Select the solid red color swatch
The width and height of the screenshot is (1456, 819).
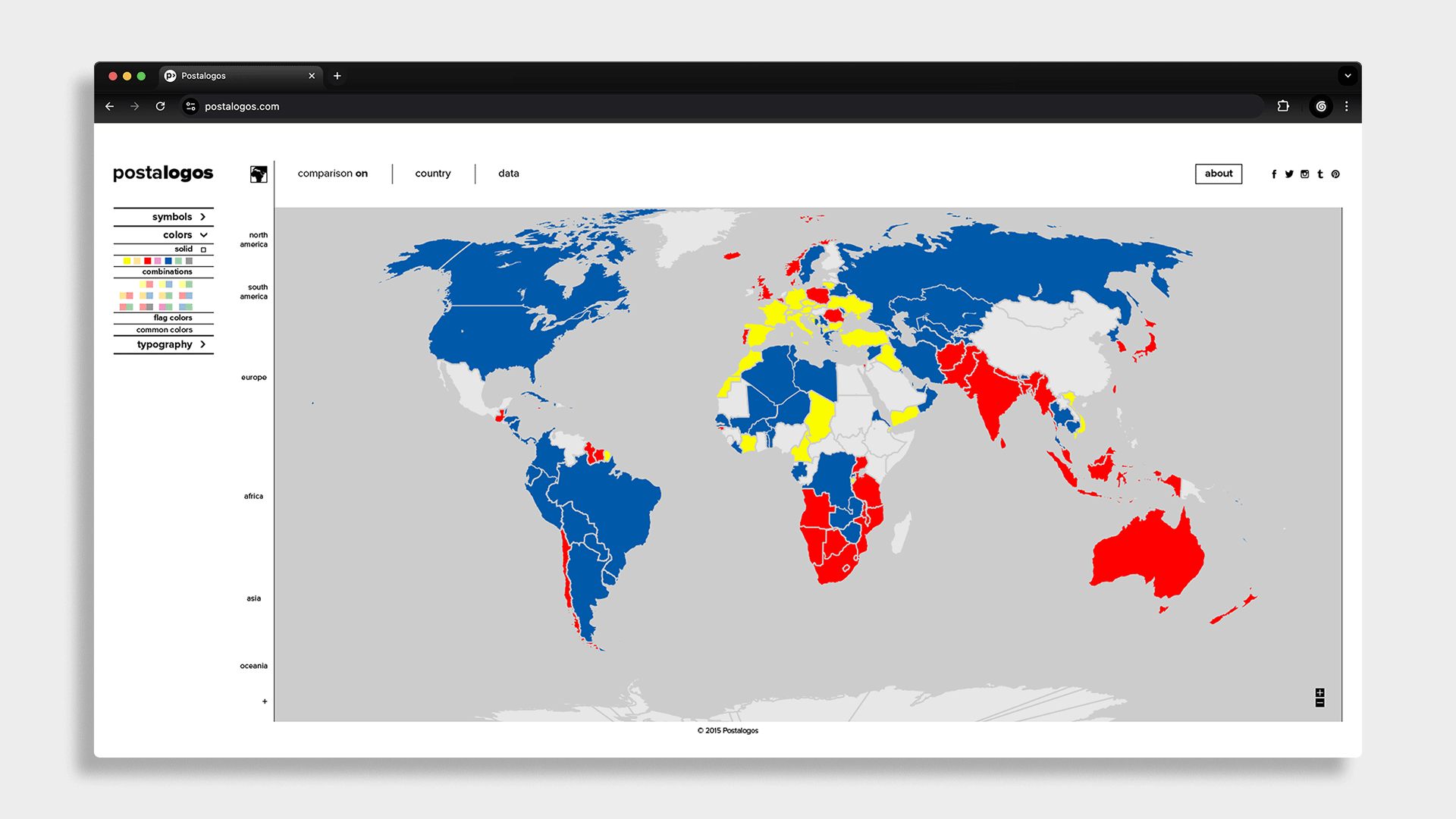147,261
